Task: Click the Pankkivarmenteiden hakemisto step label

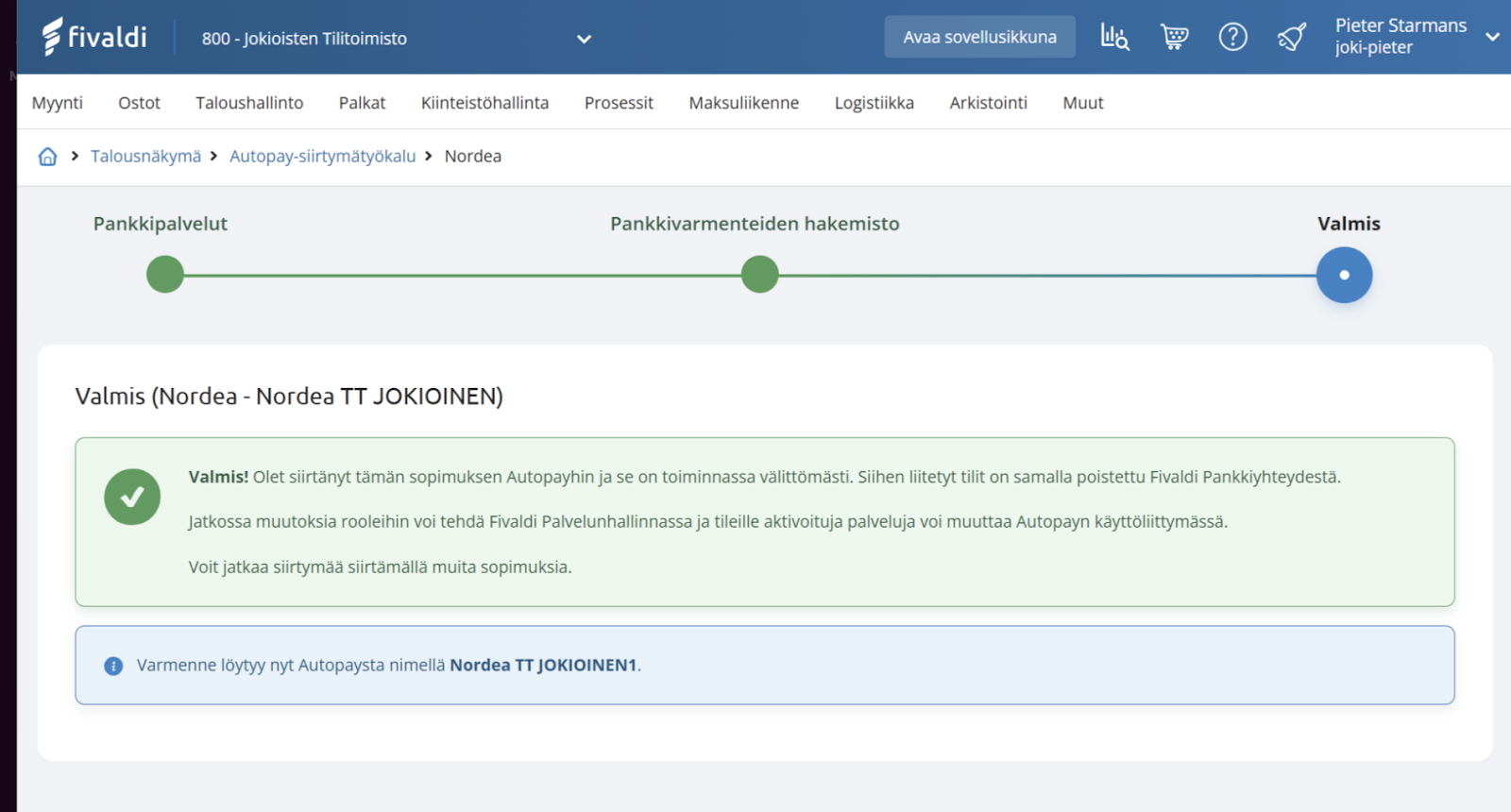Action: point(755,224)
